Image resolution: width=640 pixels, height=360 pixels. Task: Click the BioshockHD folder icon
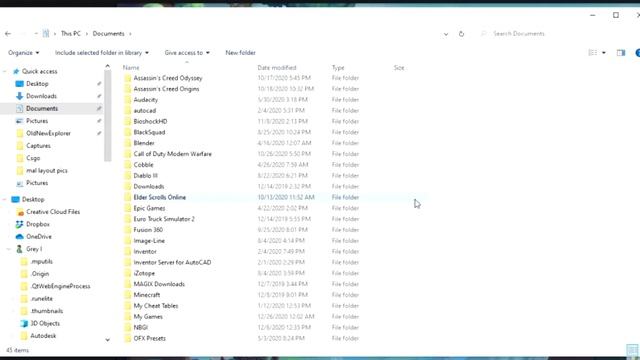pos(128,122)
